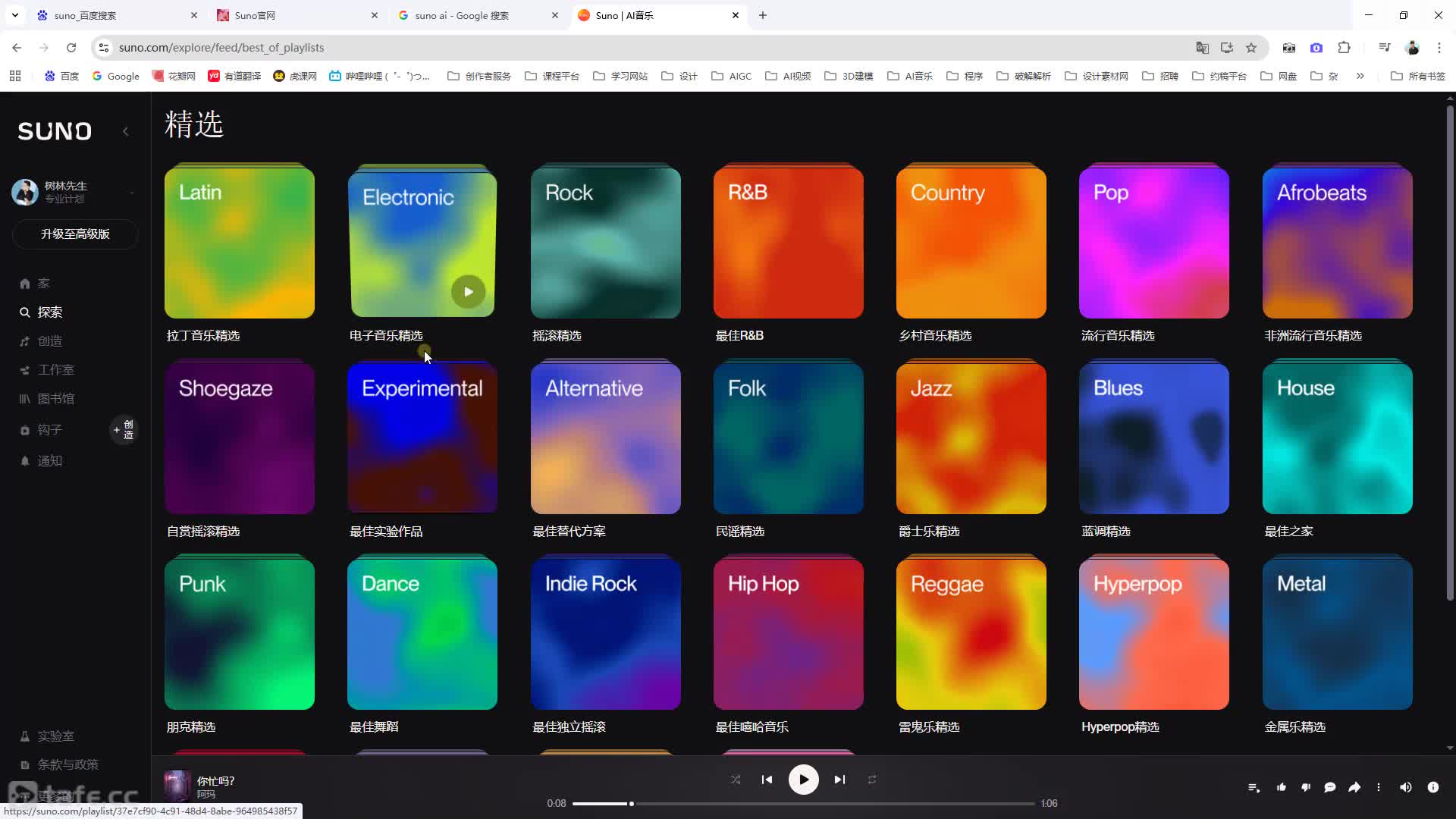Expand the account menu beside 树林先生
The height and width of the screenshot is (819, 1456).
[132, 193]
